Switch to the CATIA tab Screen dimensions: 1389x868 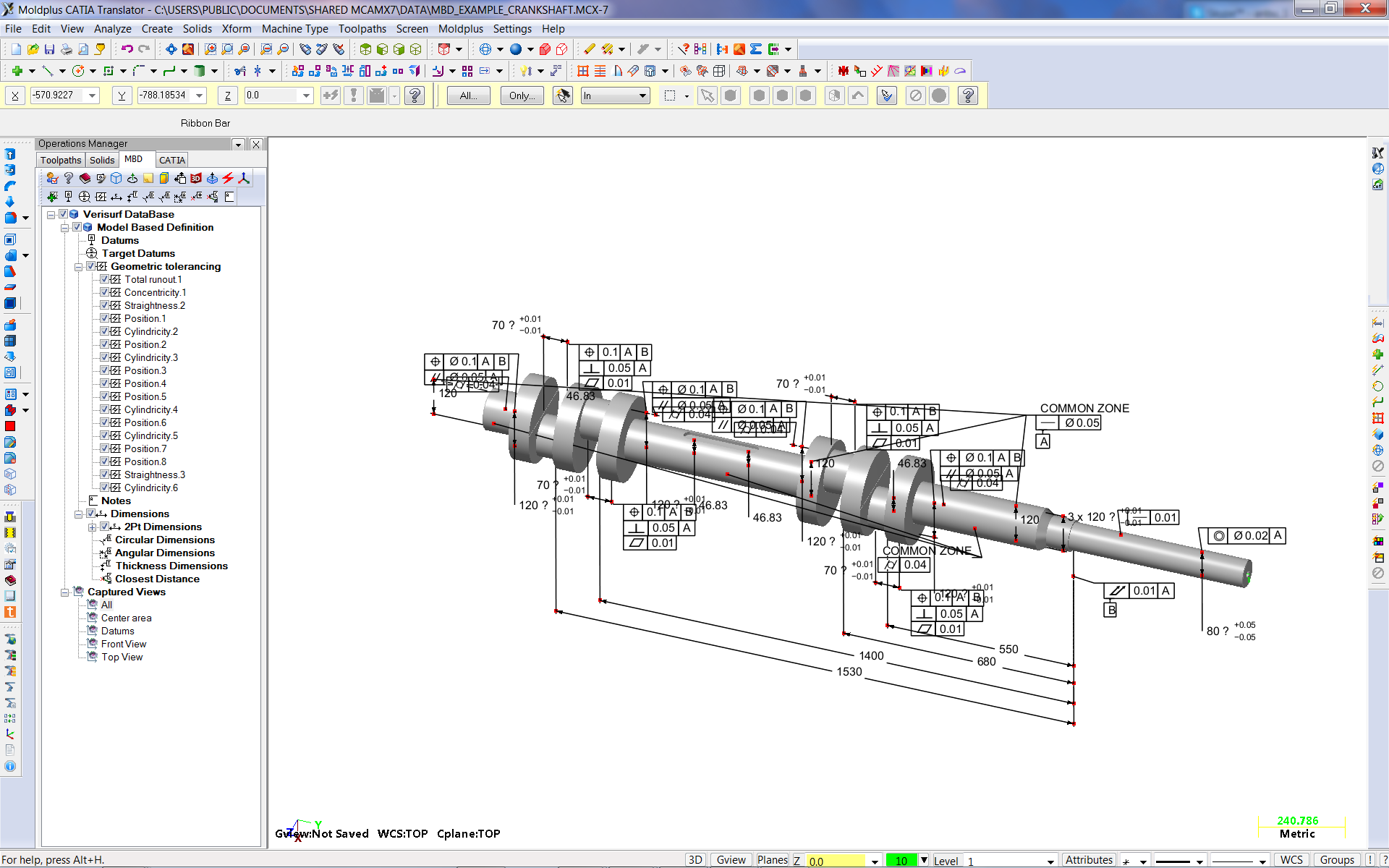(x=171, y=160)
